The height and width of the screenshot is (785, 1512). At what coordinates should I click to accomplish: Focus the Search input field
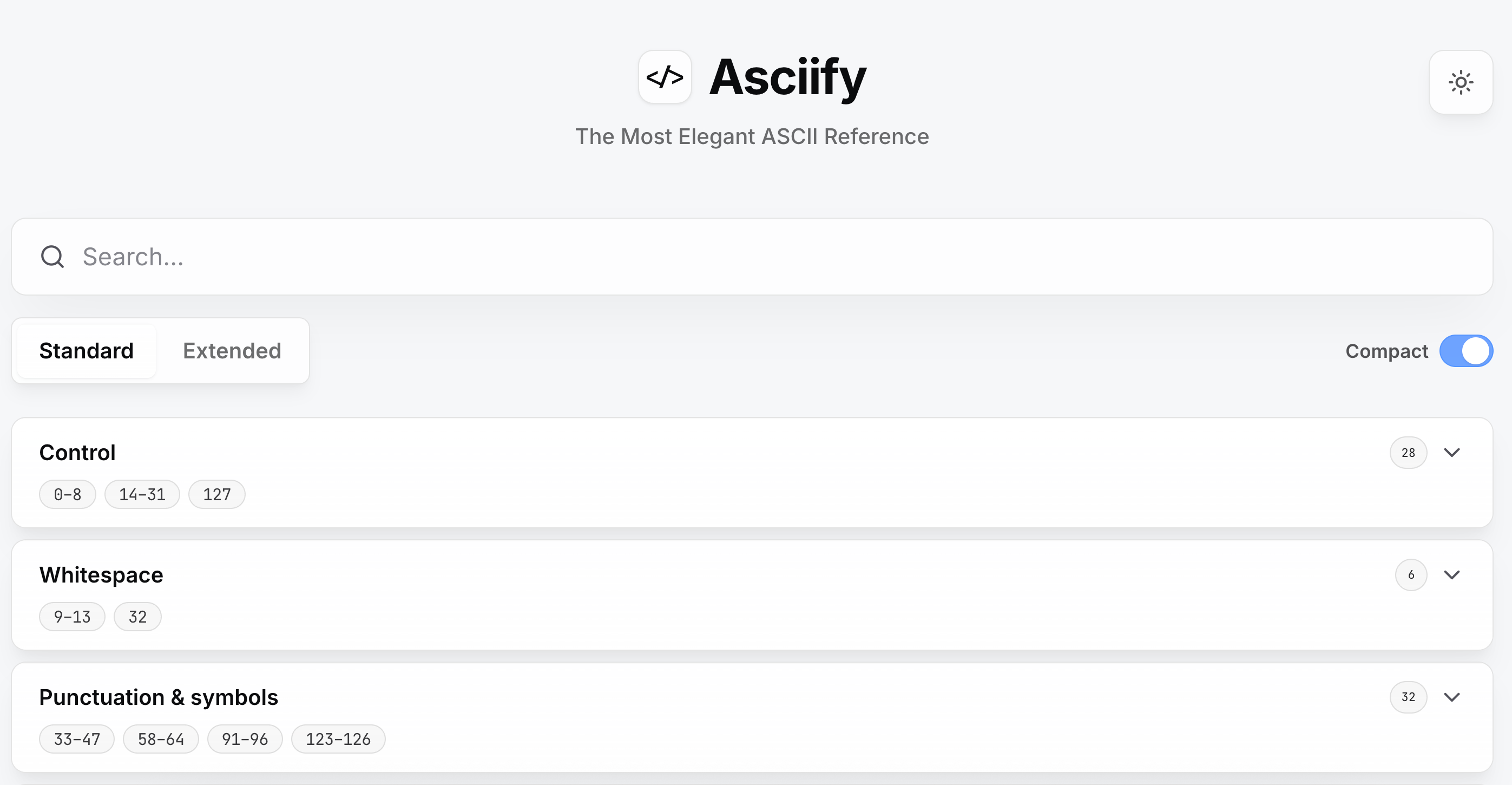click(763, 257)
